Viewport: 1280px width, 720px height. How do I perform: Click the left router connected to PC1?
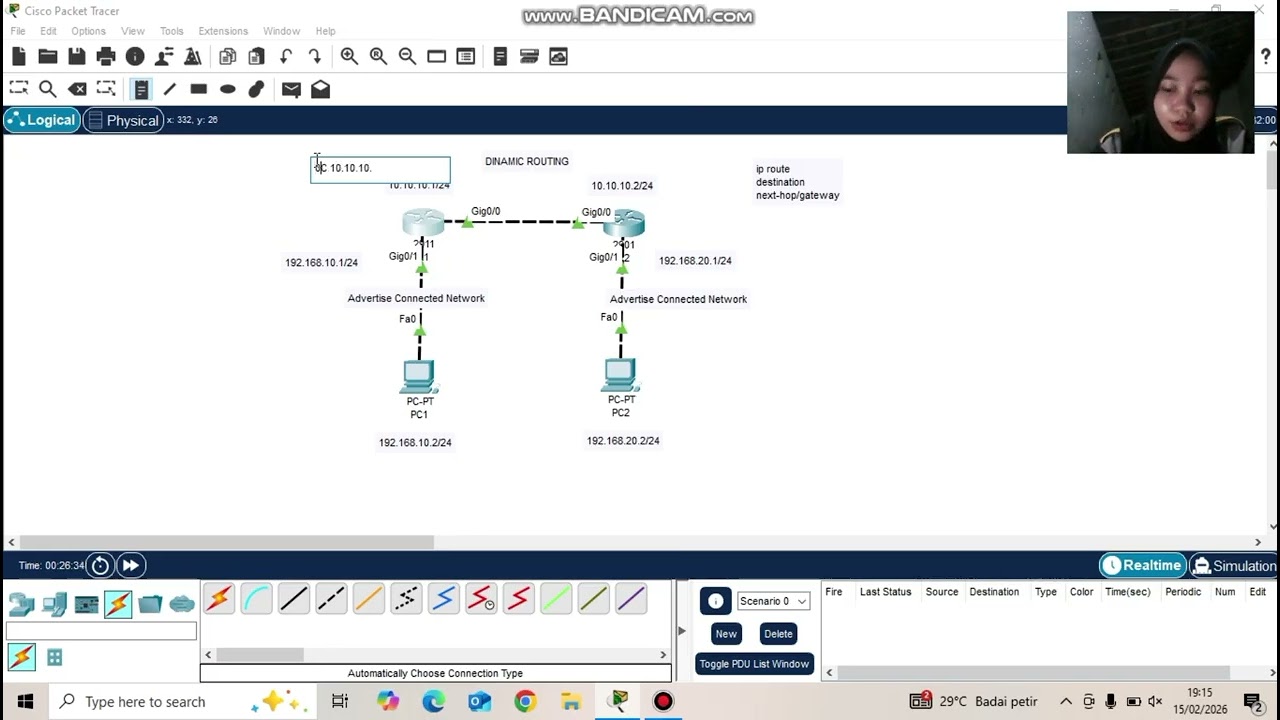pos(423,222)
